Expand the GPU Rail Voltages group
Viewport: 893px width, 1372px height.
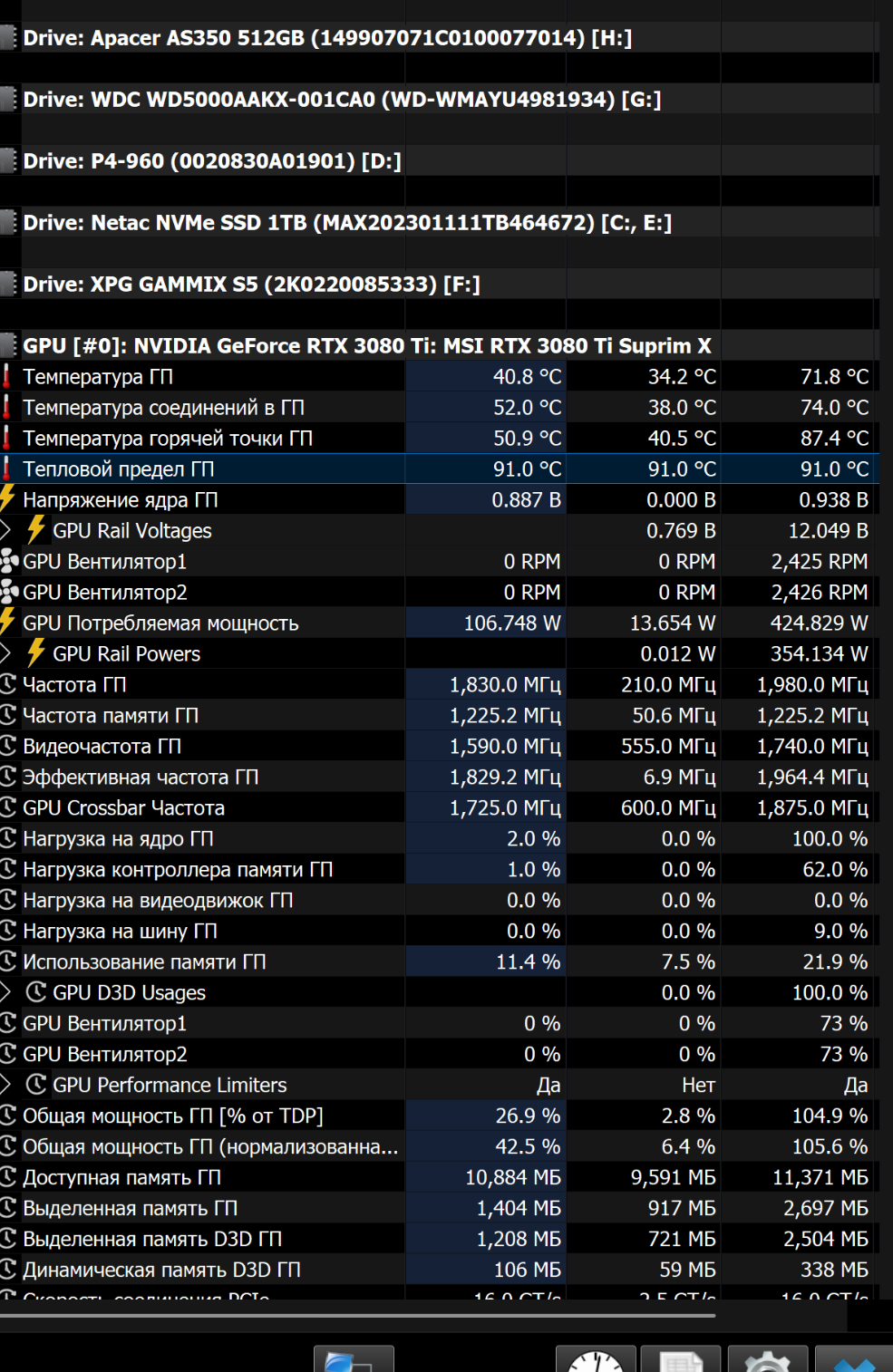point(6,530)
